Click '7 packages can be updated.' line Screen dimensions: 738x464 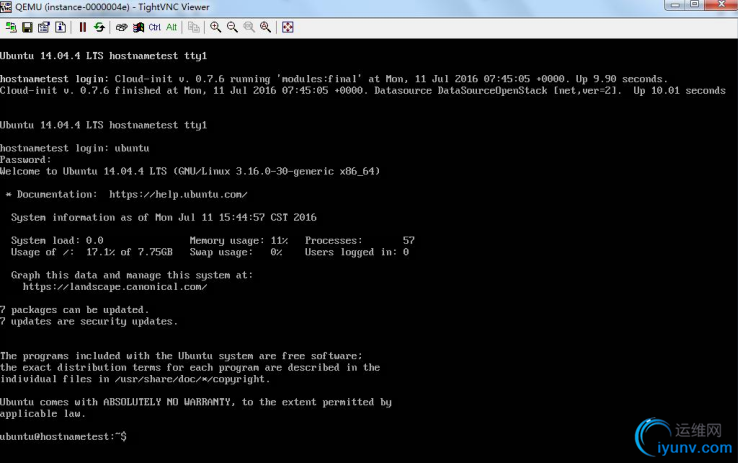(x=74, y=310)
